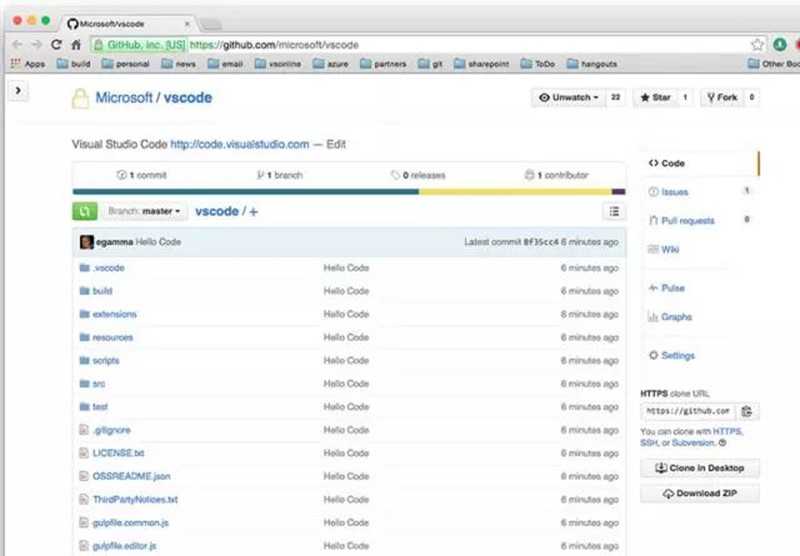Screen dimensions: 800x556
Task: Open the .vscode folder
Action: click(x=109, y=268)
